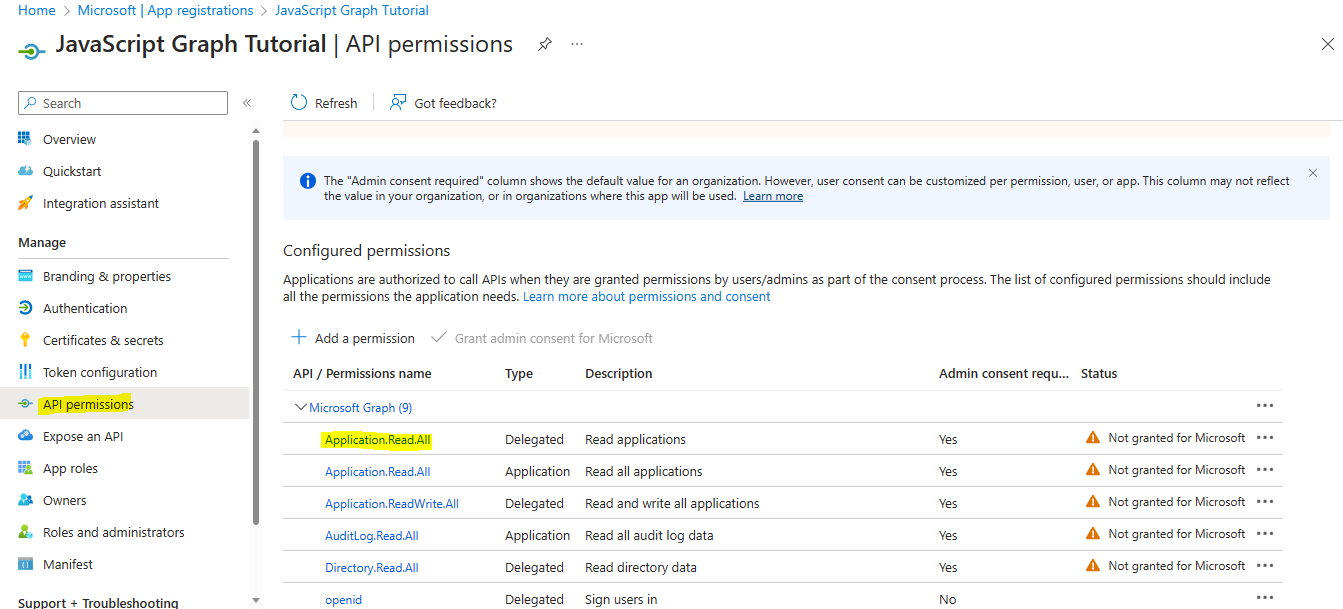Screen dimensions: 1343x609
Task: Click 'Read directory data' description
Action: (641, 567)
